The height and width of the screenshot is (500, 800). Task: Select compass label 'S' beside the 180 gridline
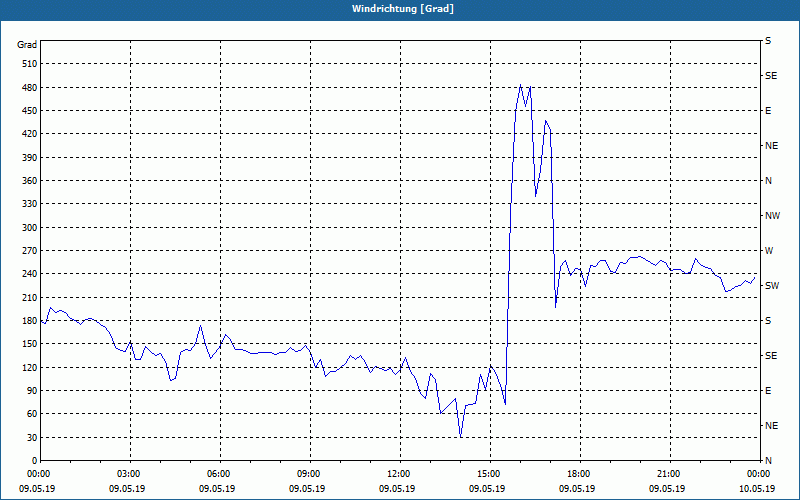click(768, 321)
